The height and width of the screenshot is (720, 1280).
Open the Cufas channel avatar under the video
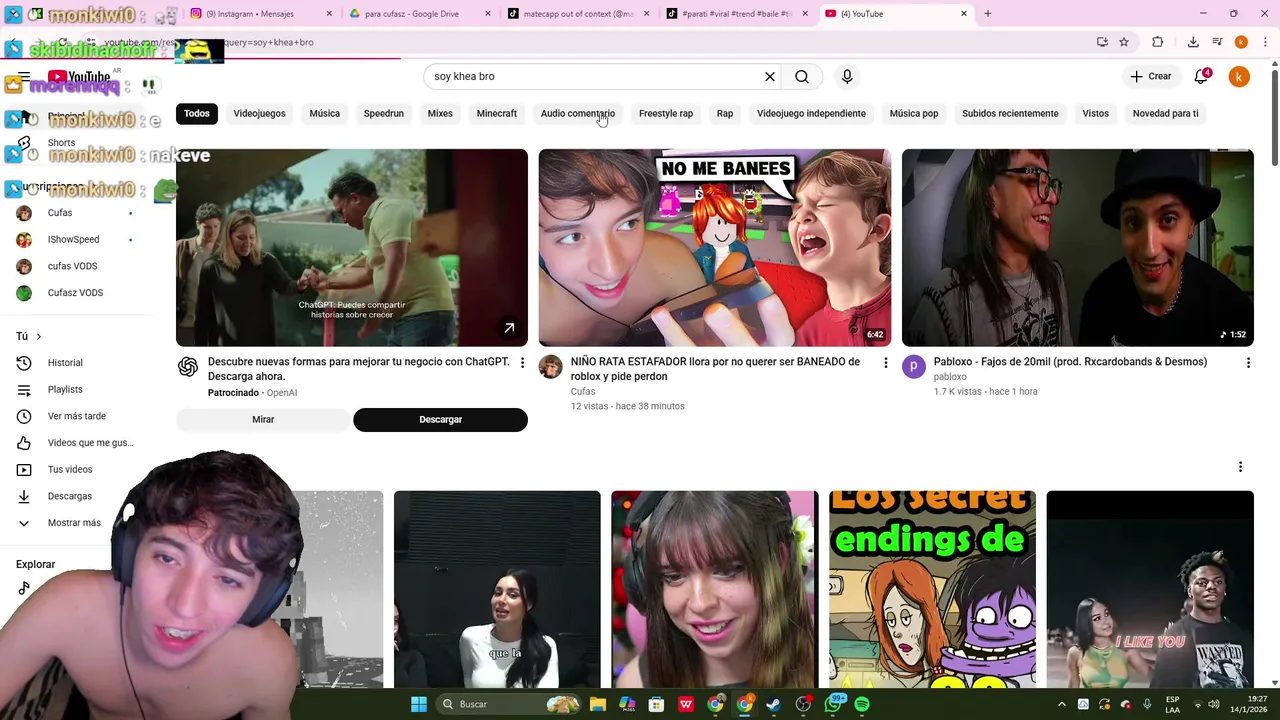(x=551, y=367)
